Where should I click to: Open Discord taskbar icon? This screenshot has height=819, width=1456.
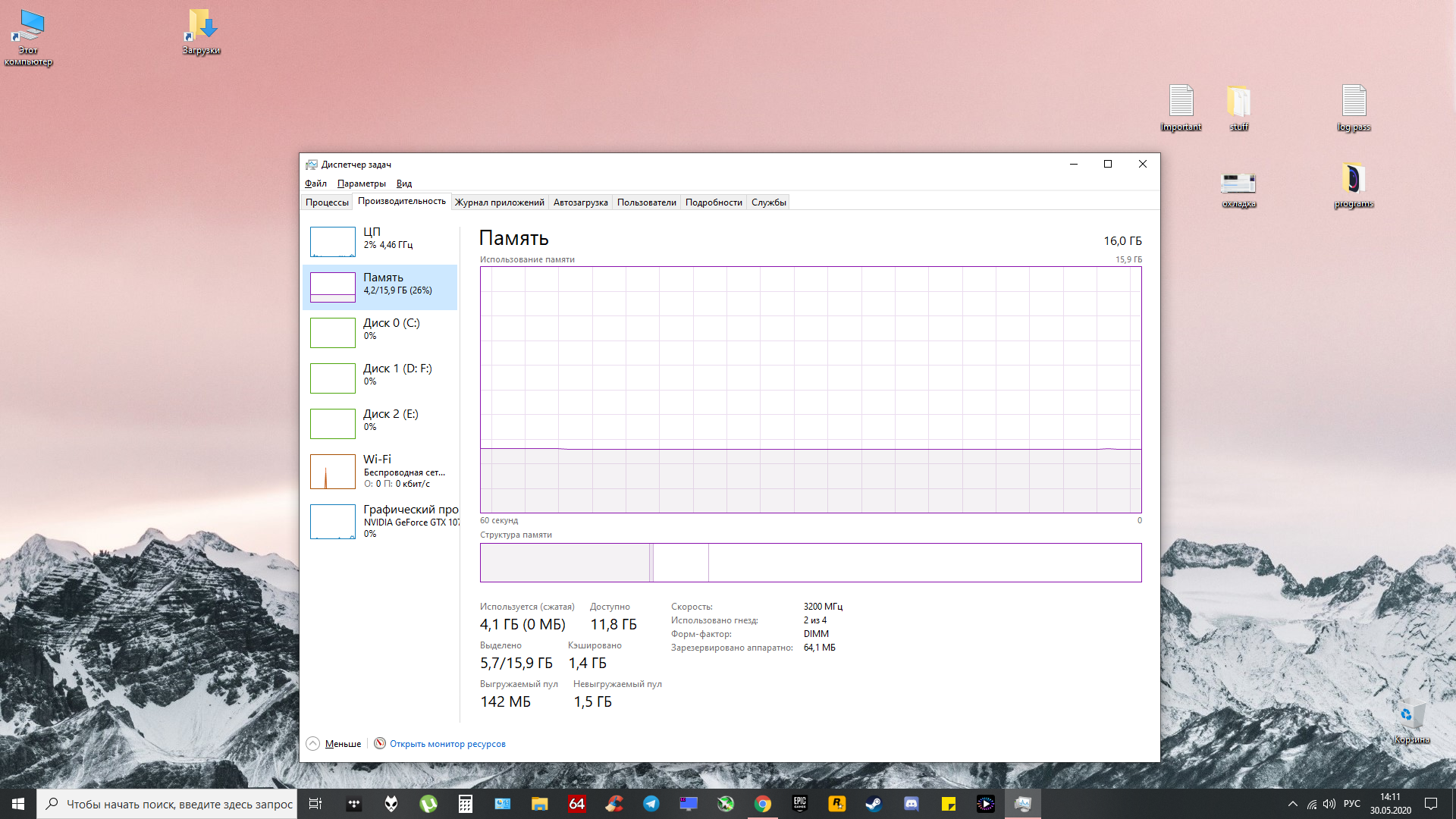click(x=911, y=804)
